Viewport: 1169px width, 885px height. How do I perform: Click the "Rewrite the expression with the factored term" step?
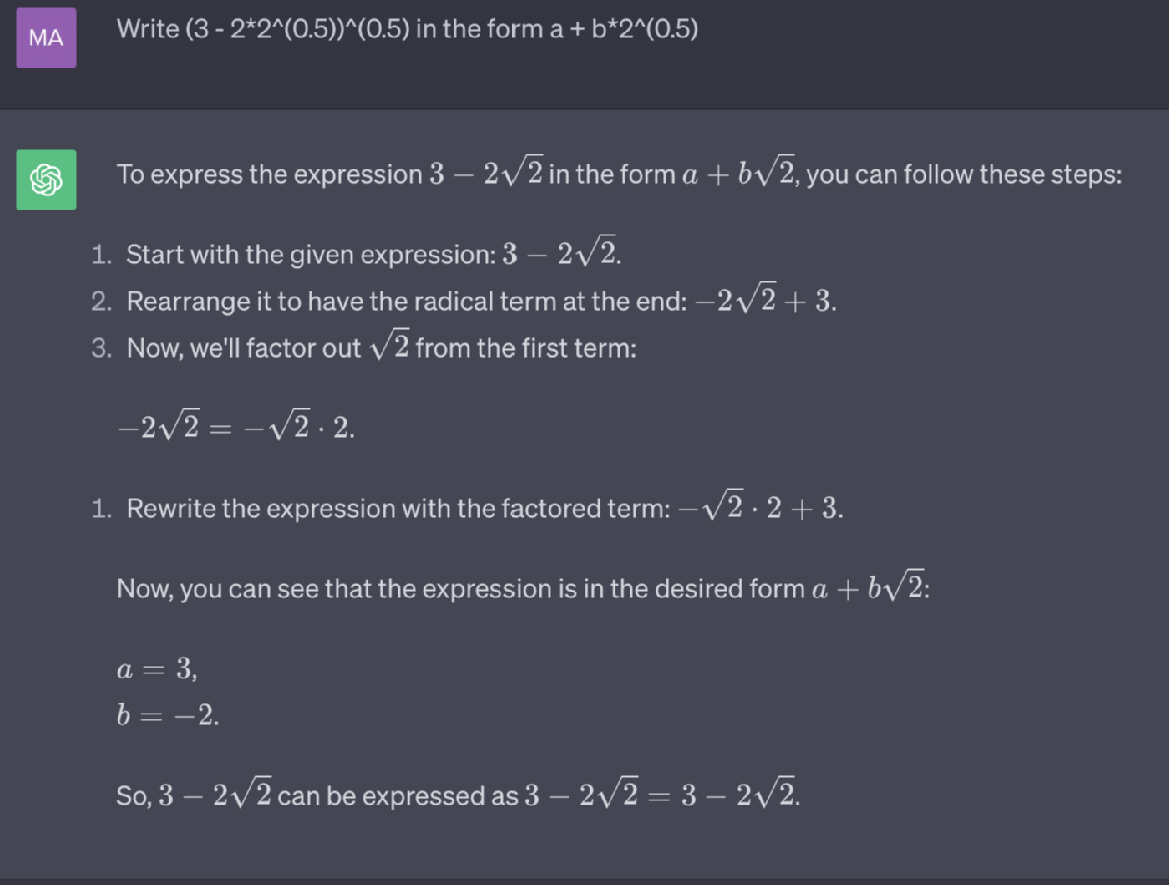click(x=484, y=508)
